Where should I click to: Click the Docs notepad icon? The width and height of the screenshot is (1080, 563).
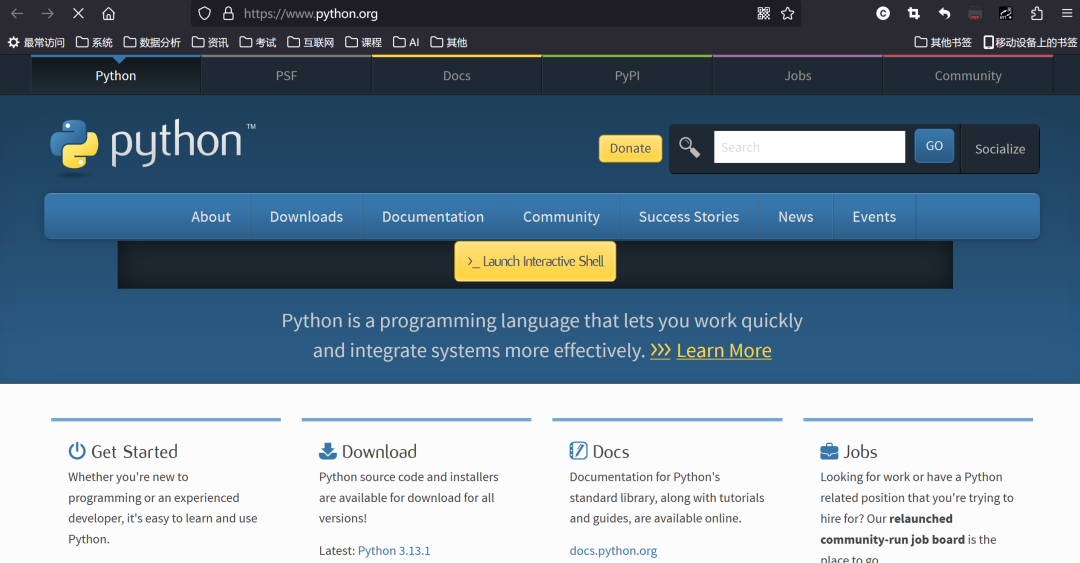[x=579, y=451]
